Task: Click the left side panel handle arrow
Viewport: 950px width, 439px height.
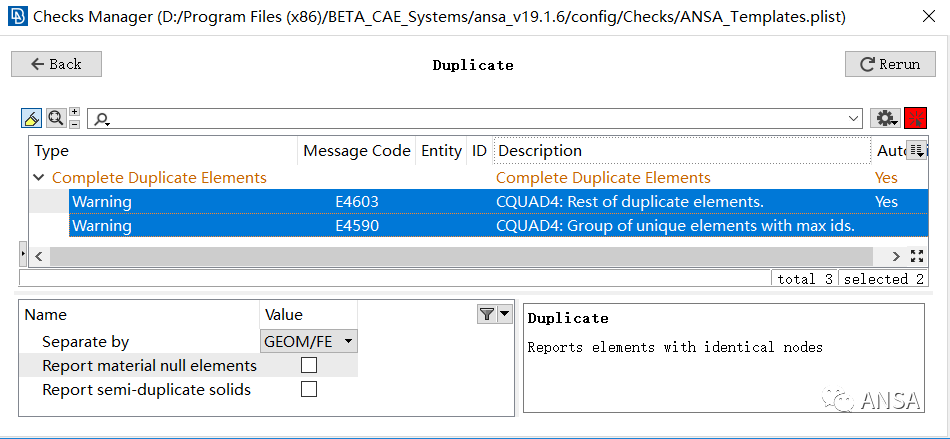Action: click(x=23, y=254)
